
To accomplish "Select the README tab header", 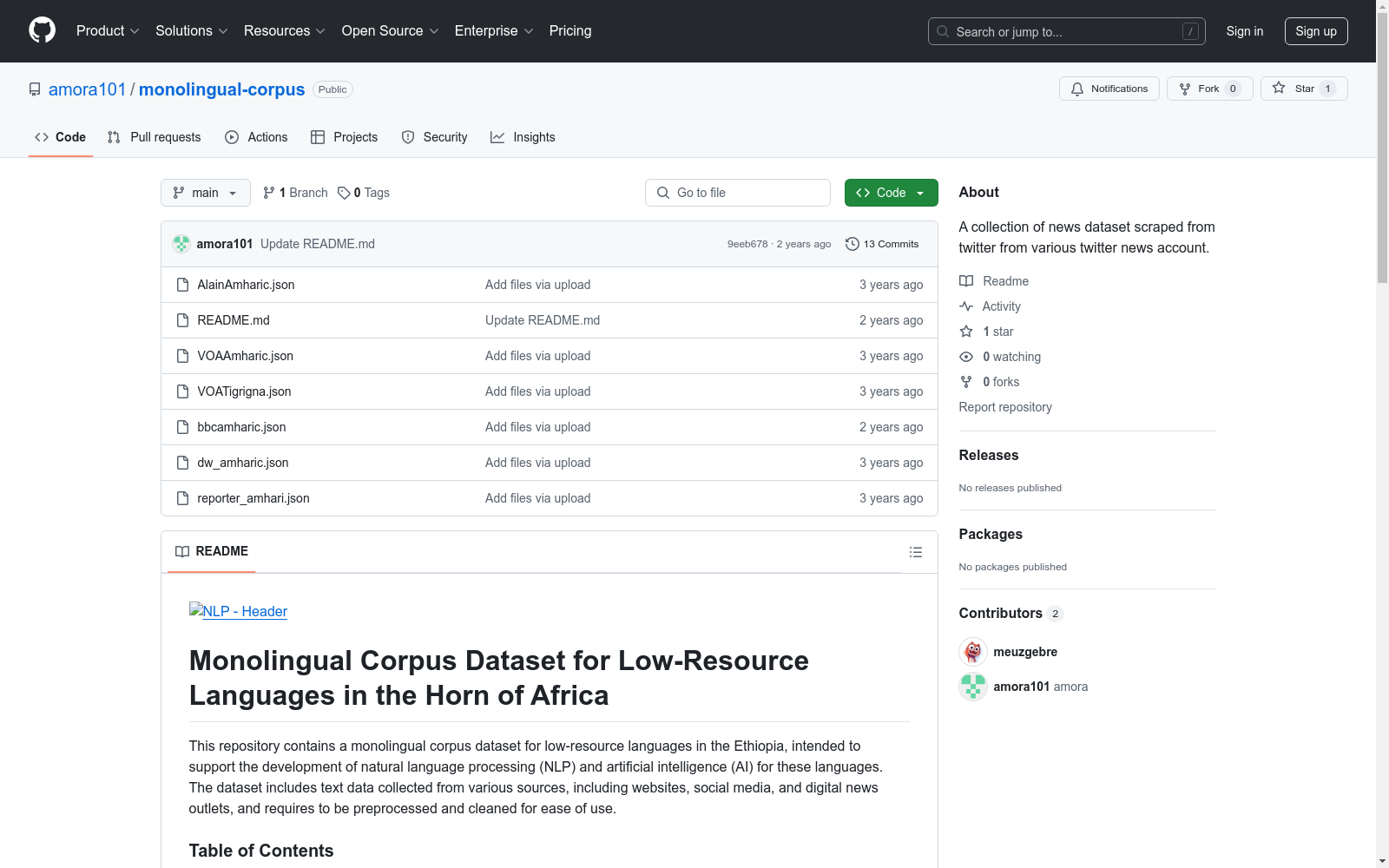I will (212, 551).
